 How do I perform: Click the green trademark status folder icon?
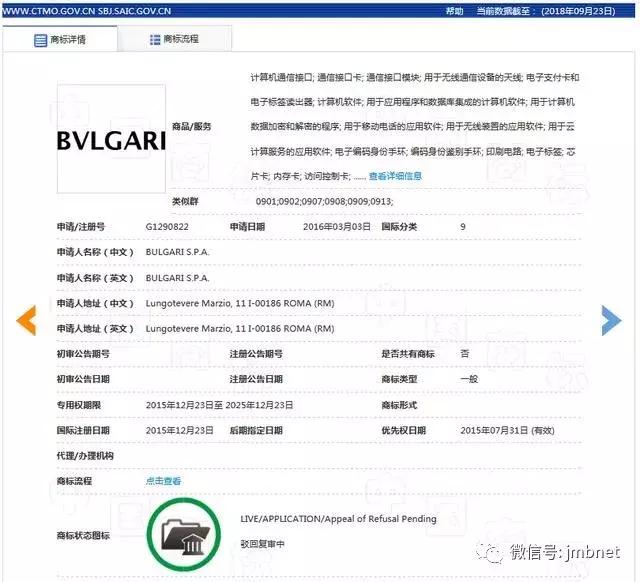point(184,535)
